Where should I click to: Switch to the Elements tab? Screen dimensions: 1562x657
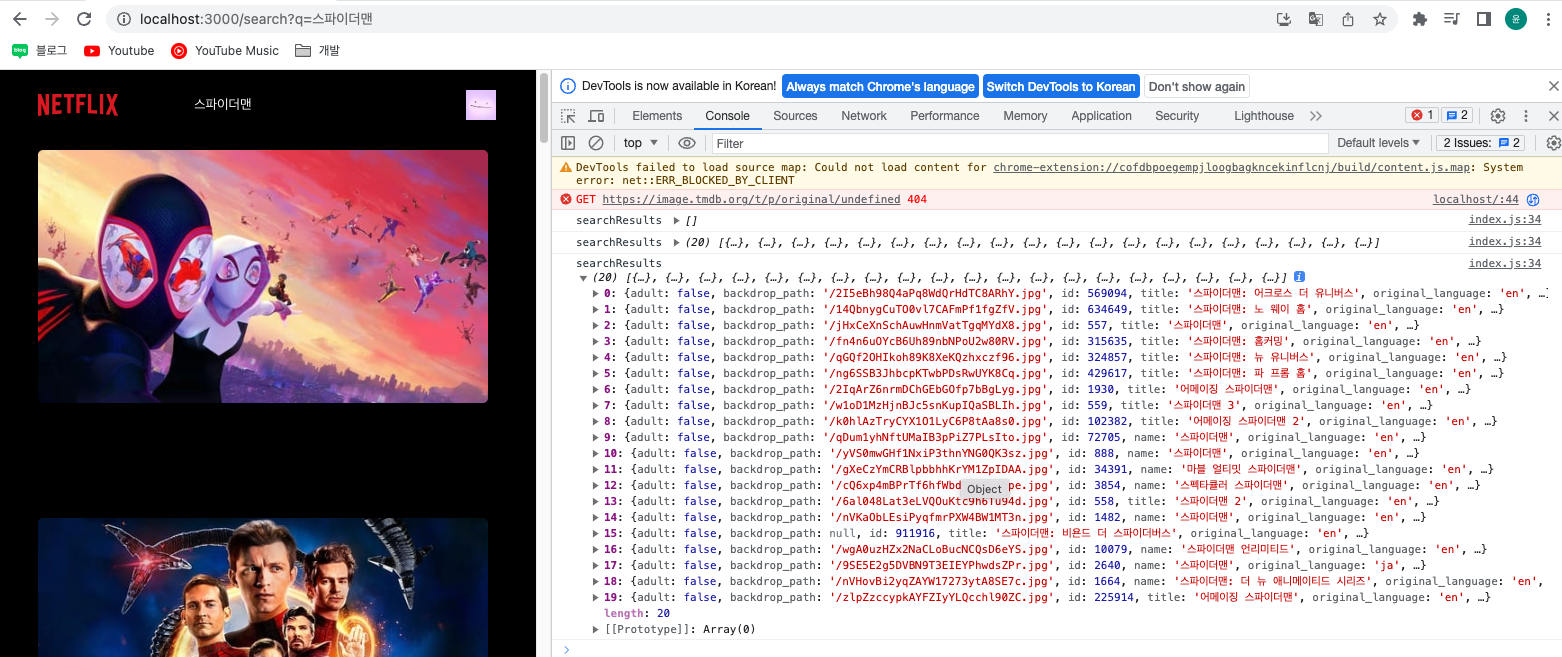point(657,116)
